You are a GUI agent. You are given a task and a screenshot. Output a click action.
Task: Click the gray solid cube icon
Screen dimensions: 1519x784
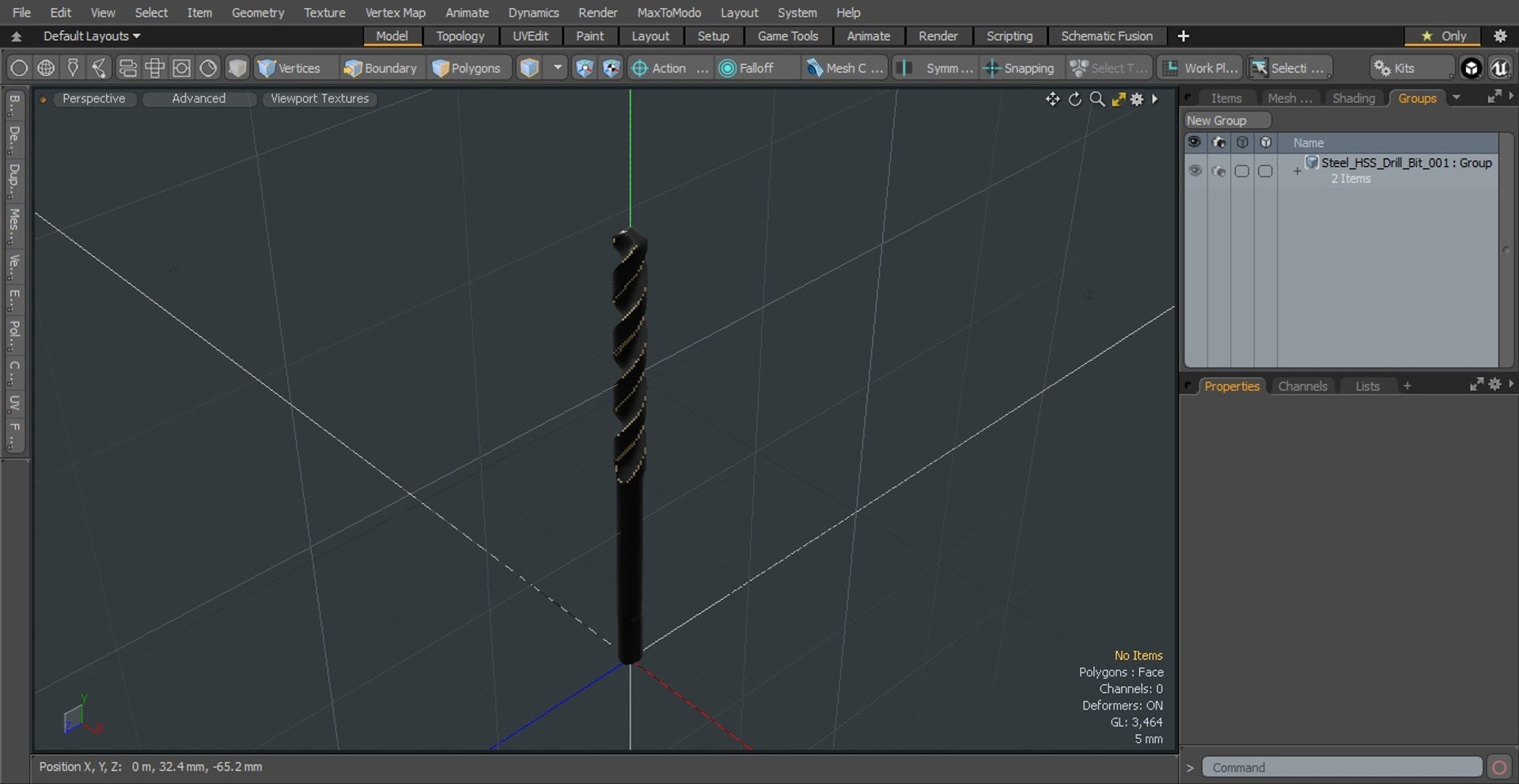[237, 68]
